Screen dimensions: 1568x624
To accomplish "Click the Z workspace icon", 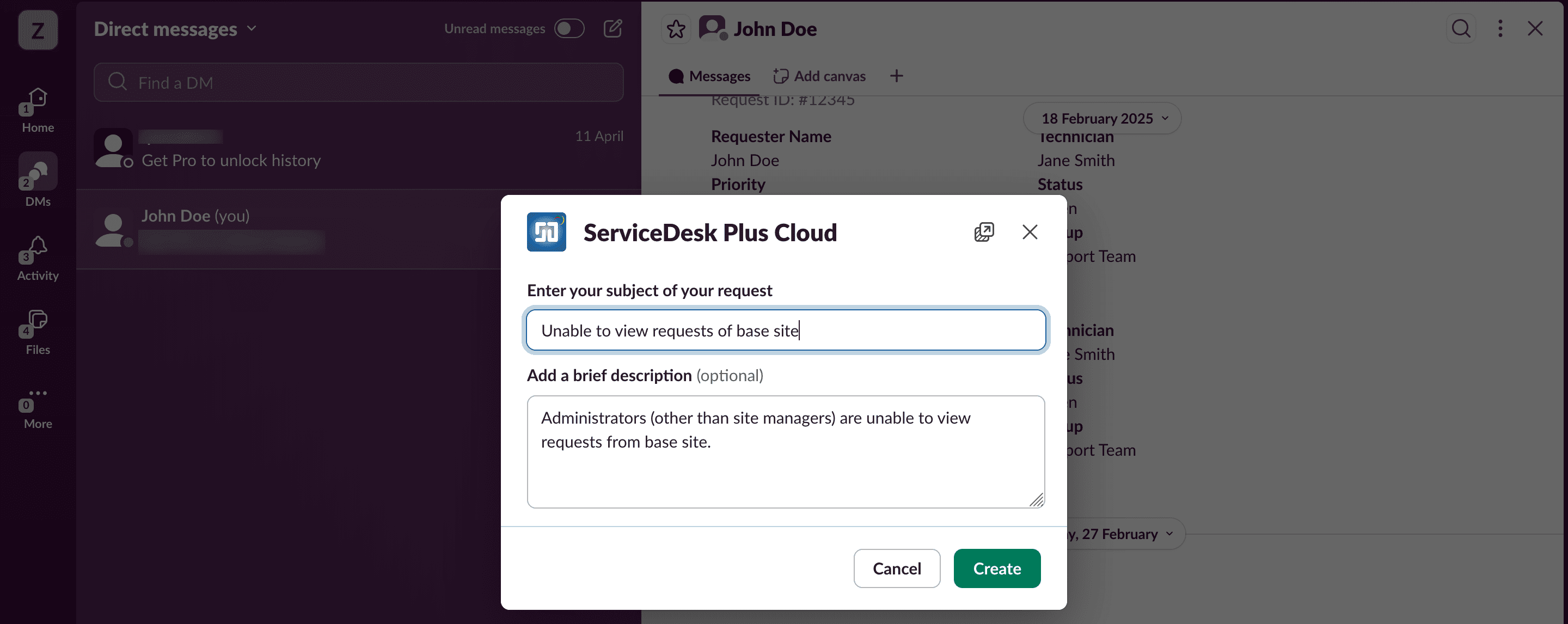I will point(38,30).
